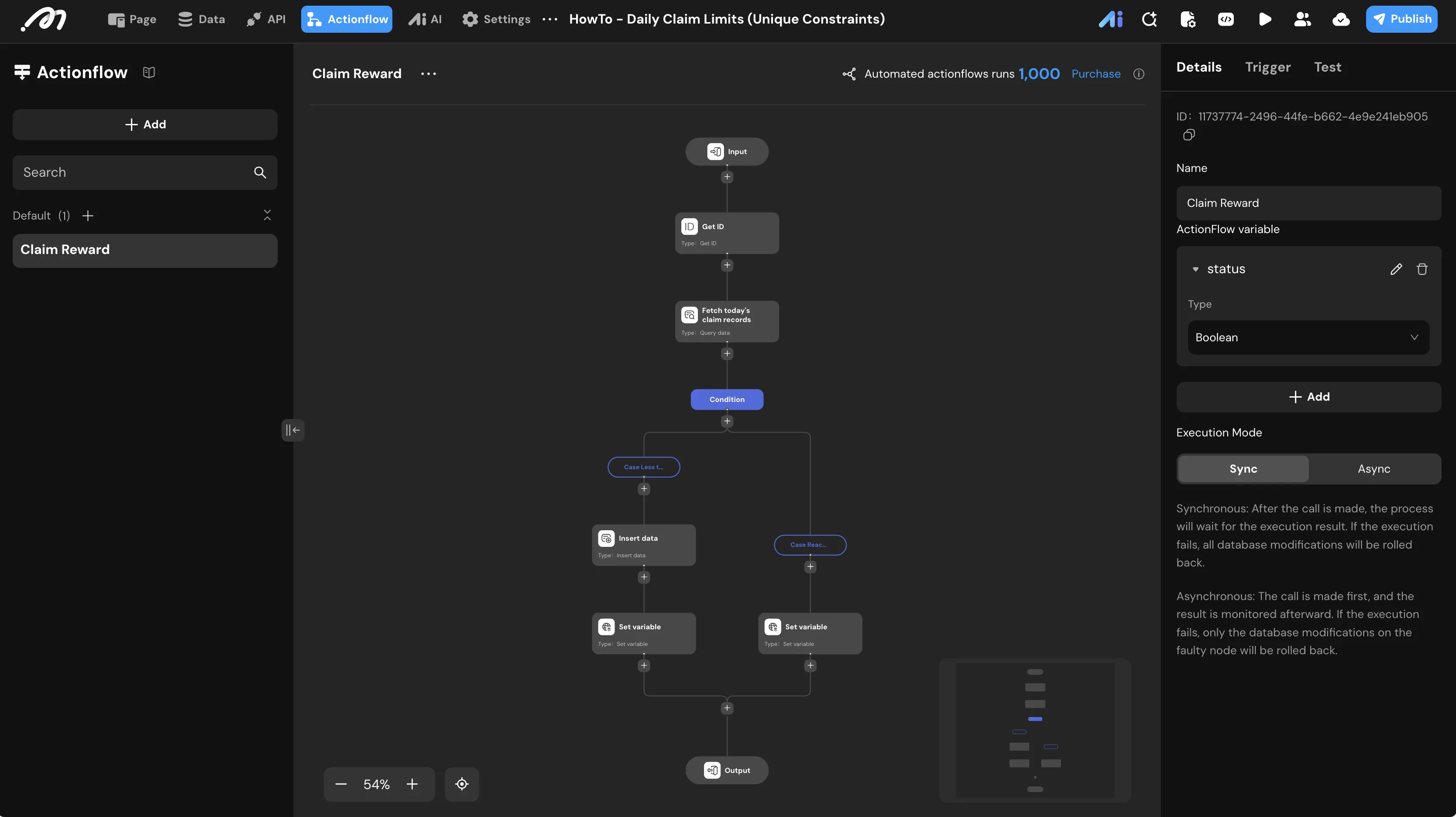Click the canvas minimap

(x=1035, y=729)
